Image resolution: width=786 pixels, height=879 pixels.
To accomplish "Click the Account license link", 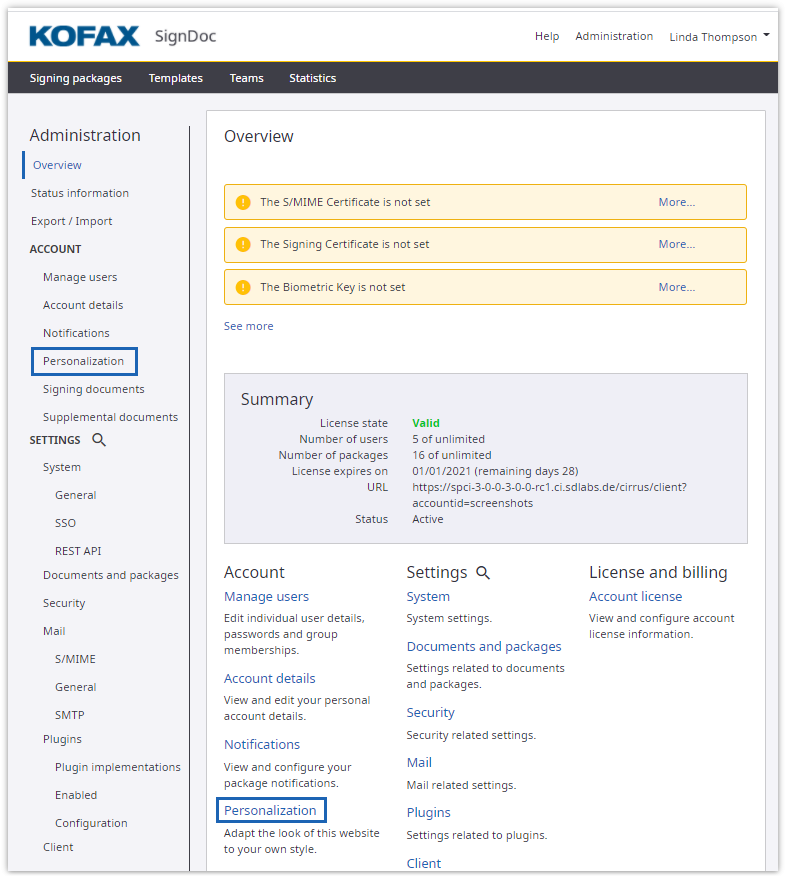I will (635, 597).
